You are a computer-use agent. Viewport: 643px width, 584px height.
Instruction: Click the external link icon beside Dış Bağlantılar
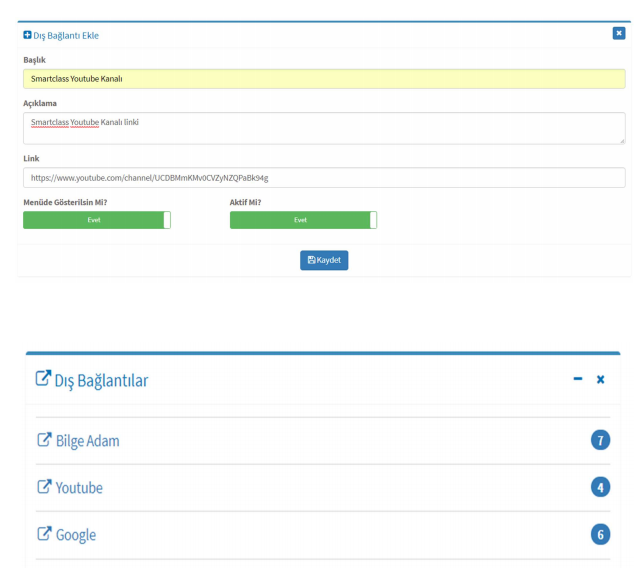(x=43, y=378)
